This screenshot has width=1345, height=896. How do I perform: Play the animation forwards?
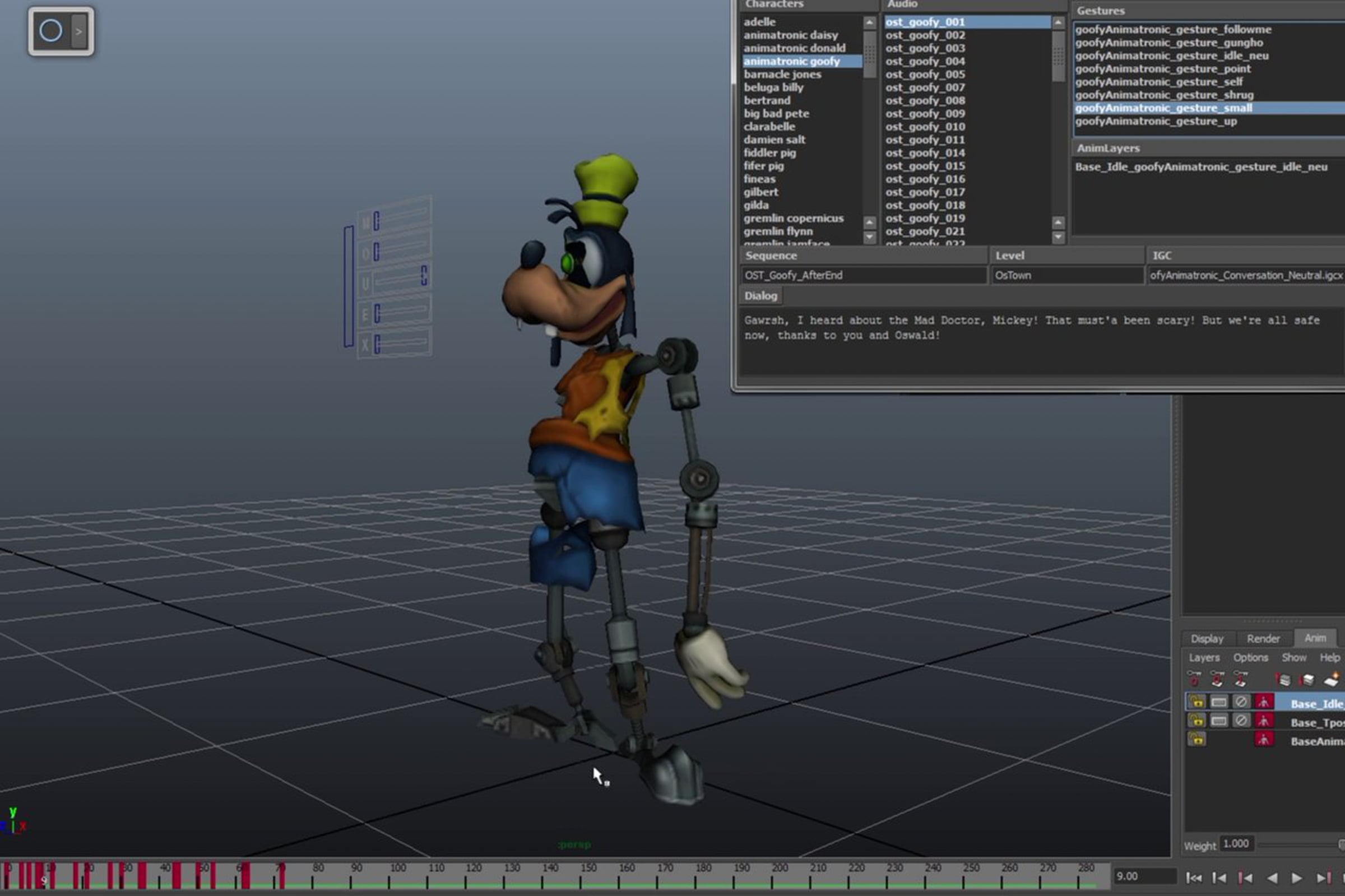[1296, 878]
